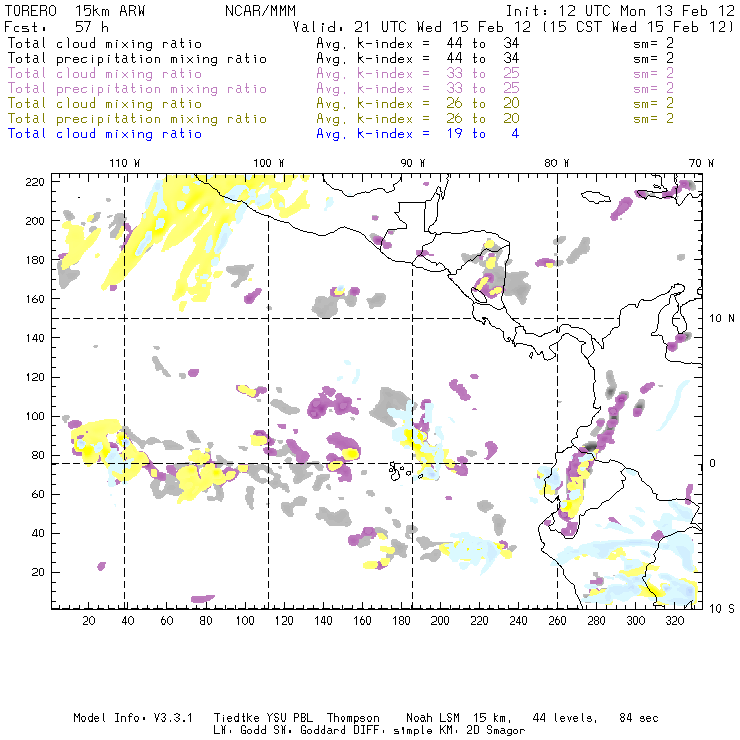740x740 pixels.
Task: Select the 'NCAR/MMM' header label
Action: (260, 11)
